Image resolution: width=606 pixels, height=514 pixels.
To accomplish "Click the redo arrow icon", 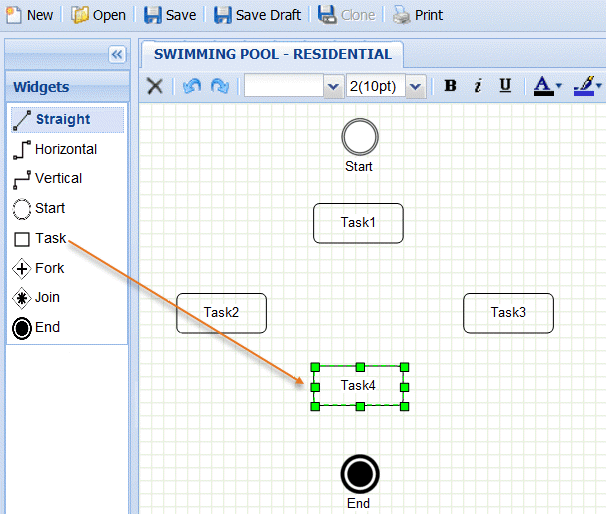I will pyautogui.click(x=219, y=86).
